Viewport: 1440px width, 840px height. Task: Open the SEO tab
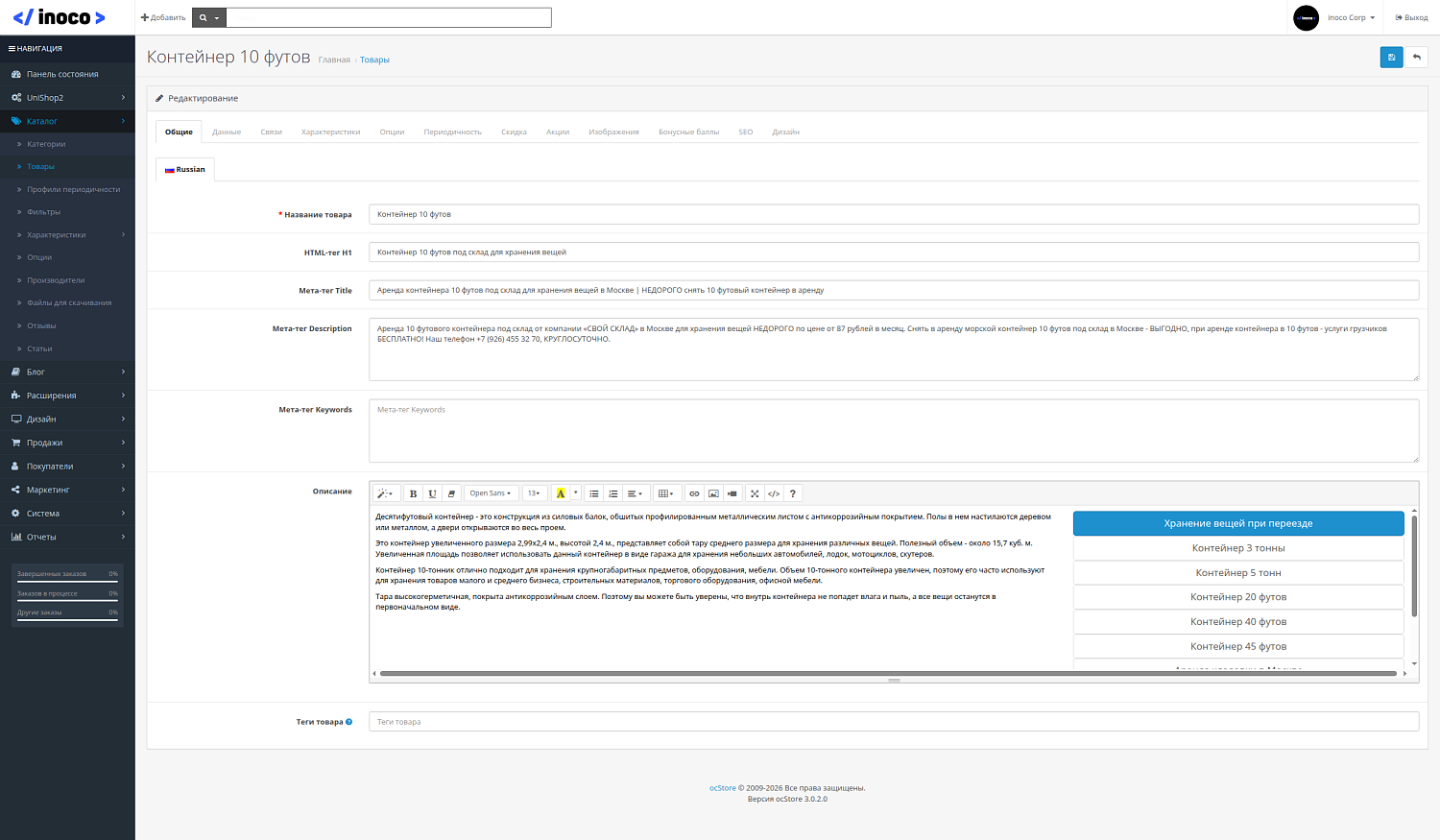pyautogui.click(x=745, y=132)
